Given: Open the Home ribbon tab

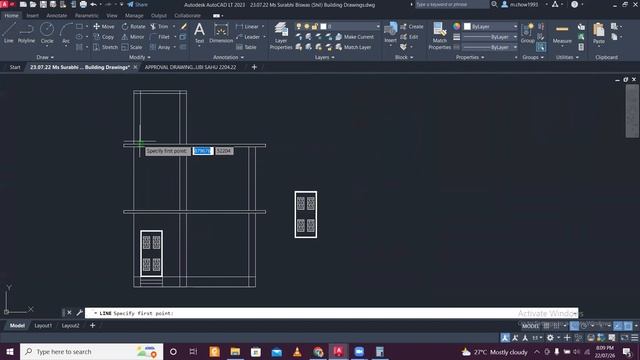Looking at the screenshot, I should 11,16.
